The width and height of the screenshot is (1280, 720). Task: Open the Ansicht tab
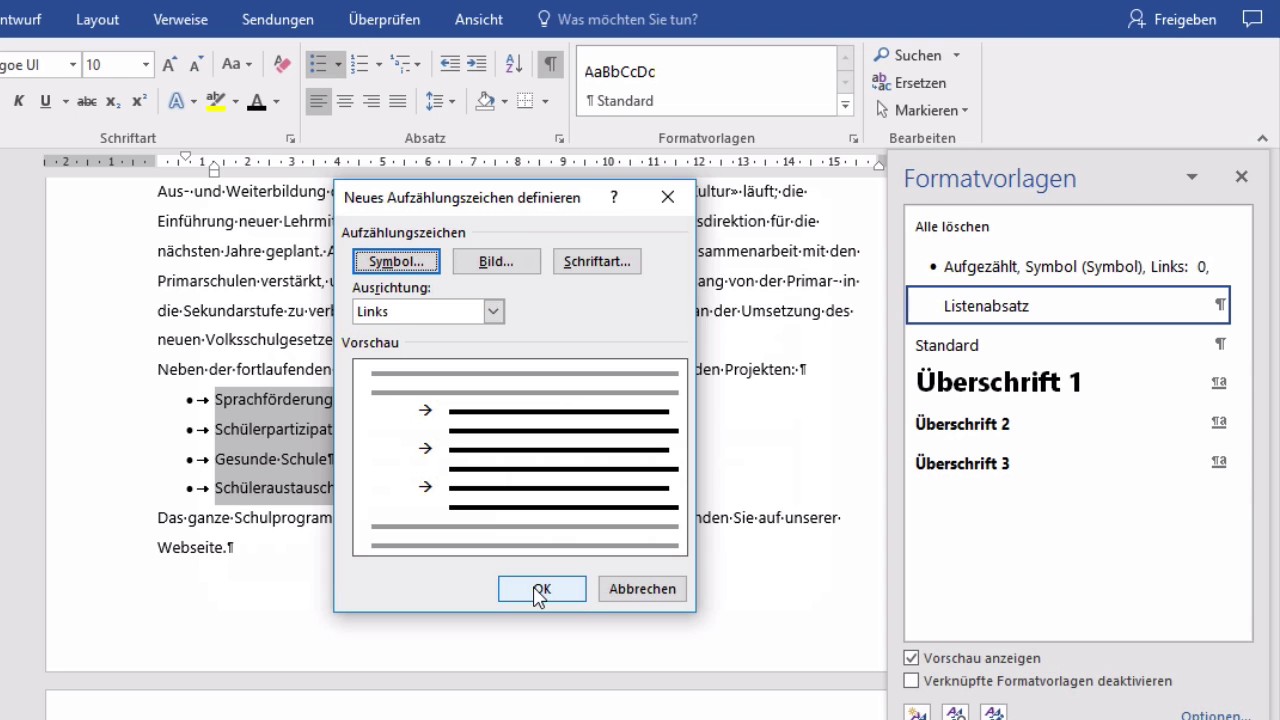[479, 19]
